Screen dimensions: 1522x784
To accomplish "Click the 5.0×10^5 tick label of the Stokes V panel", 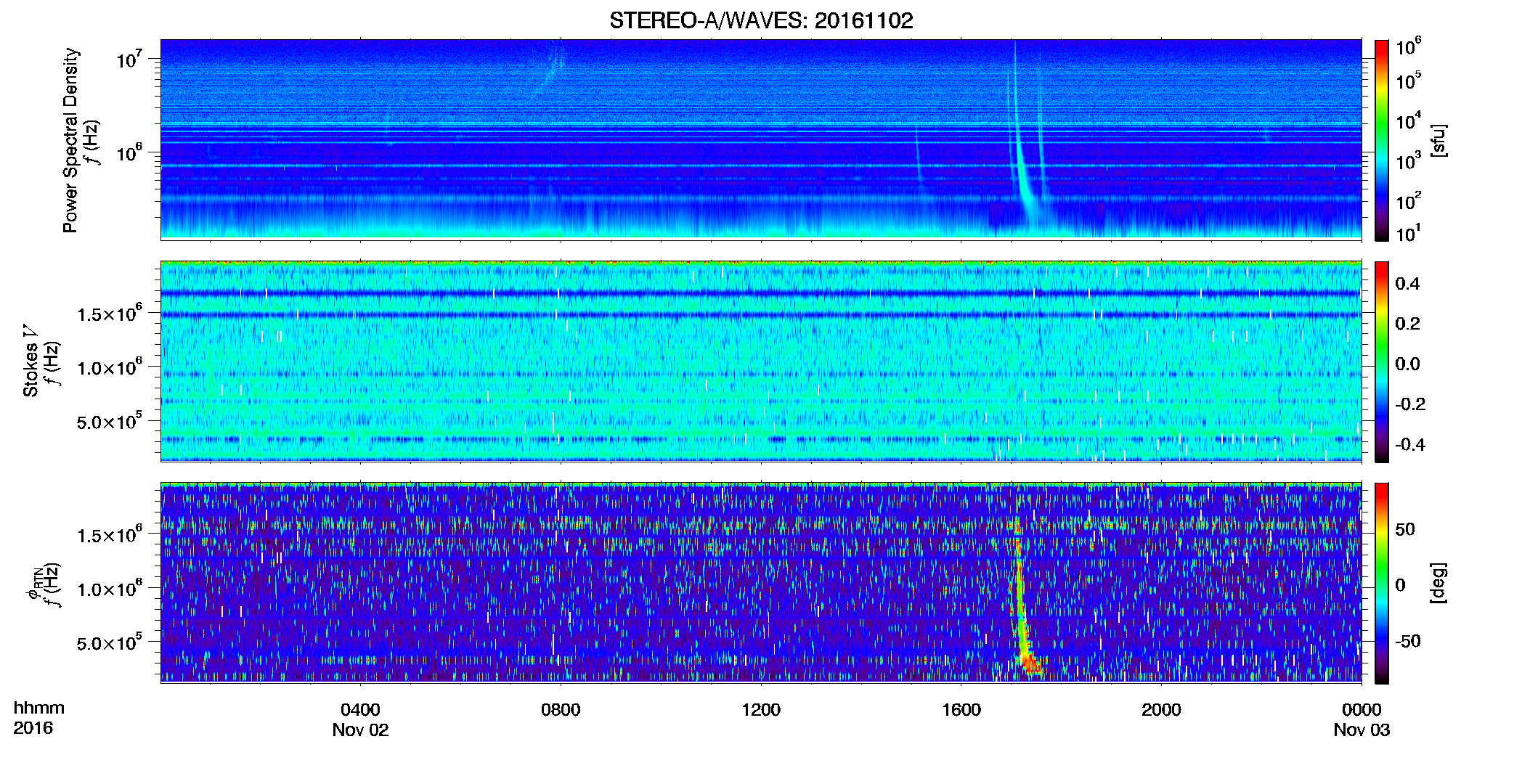I will pyautogui.click(x=110, y=421).
